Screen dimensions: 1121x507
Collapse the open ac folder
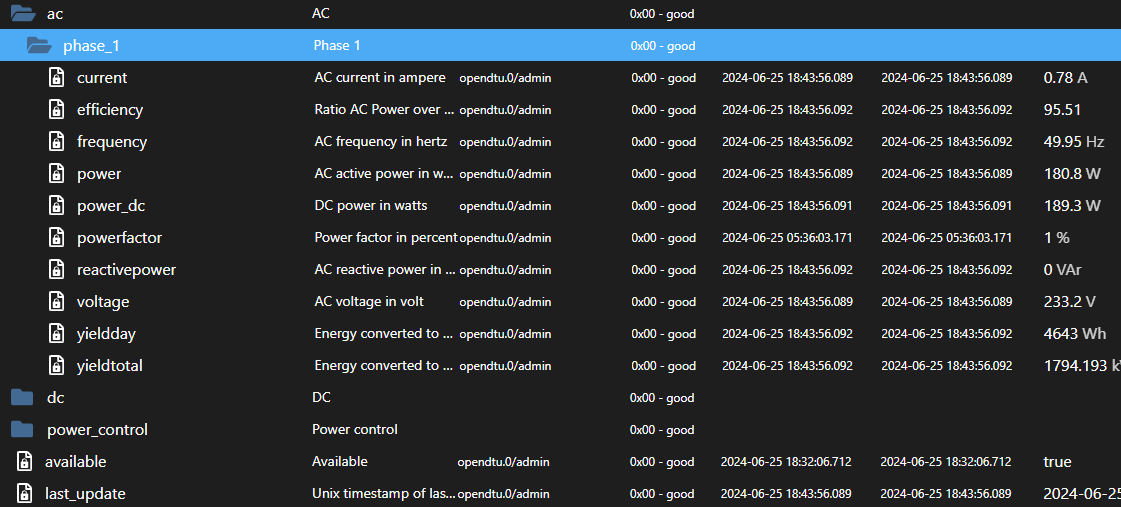coord(22,14)
